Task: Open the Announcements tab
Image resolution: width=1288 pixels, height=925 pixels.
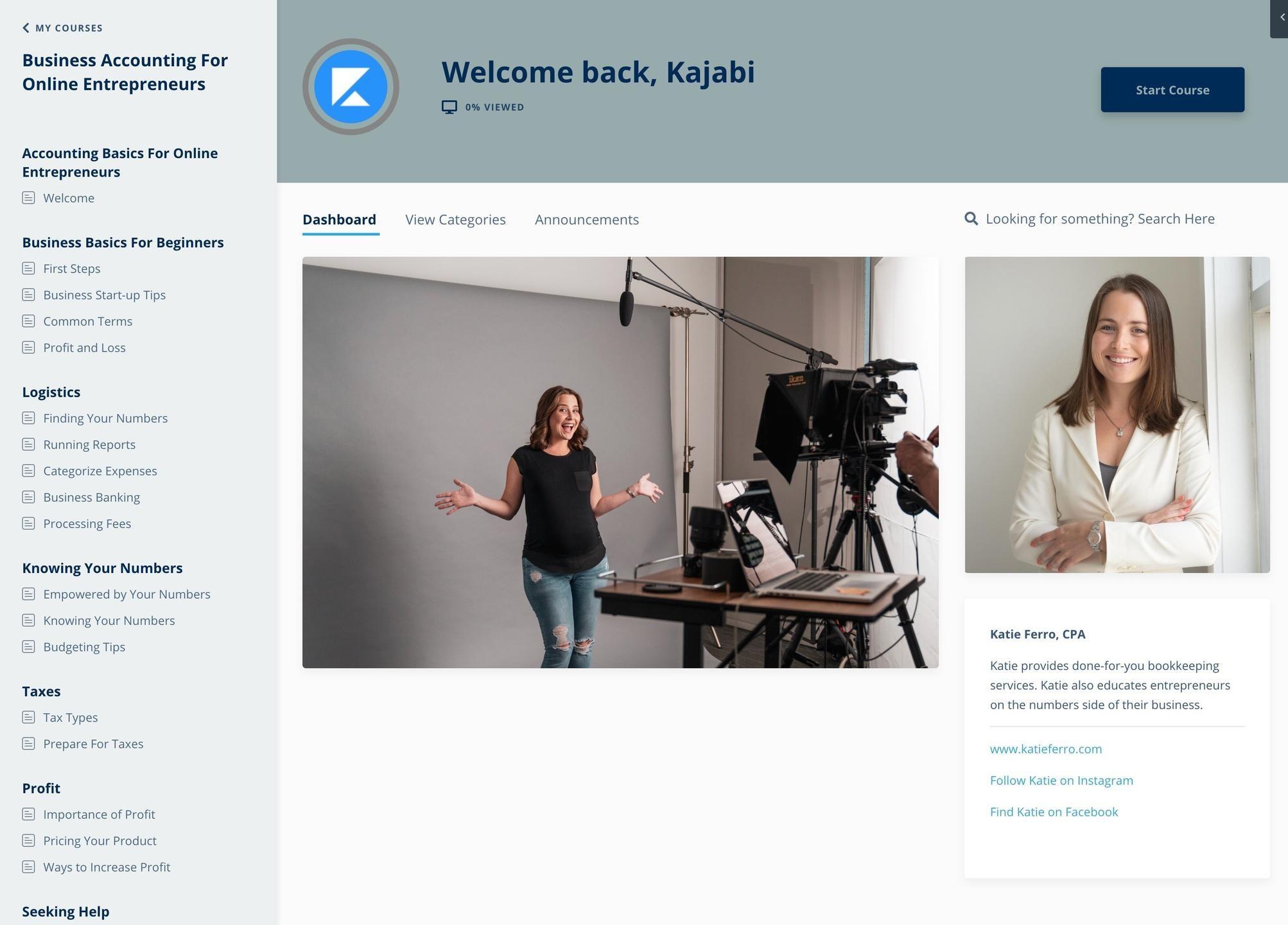Action: tap(586, 220)
